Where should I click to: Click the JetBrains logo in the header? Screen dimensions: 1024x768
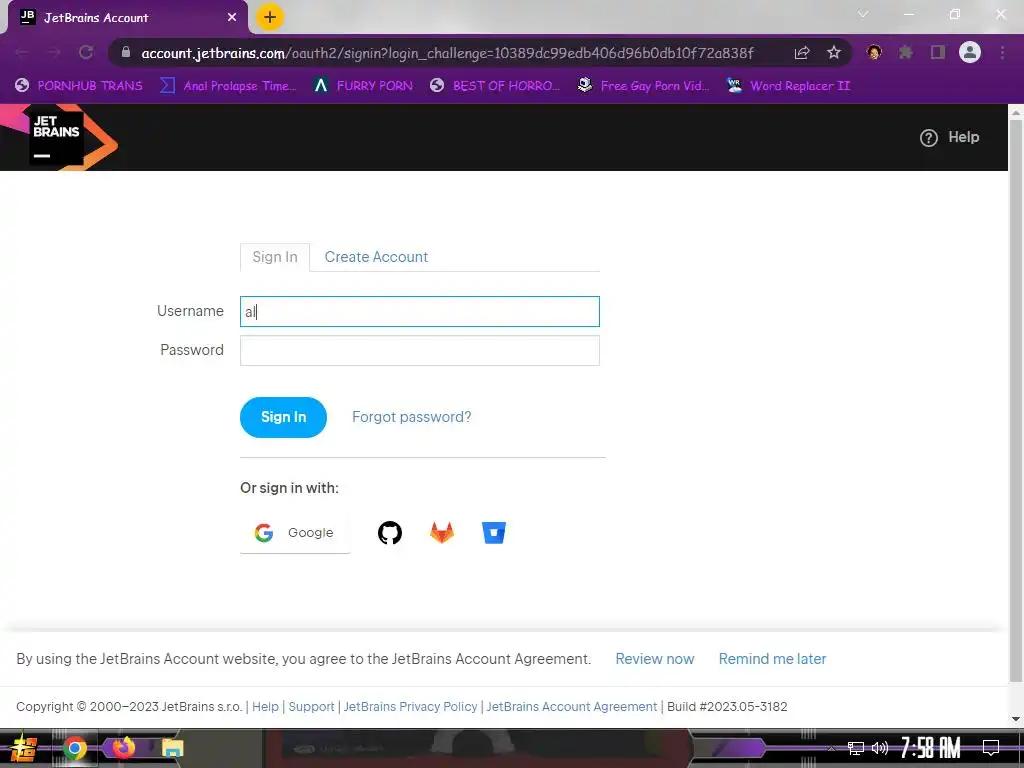[57, 138]
